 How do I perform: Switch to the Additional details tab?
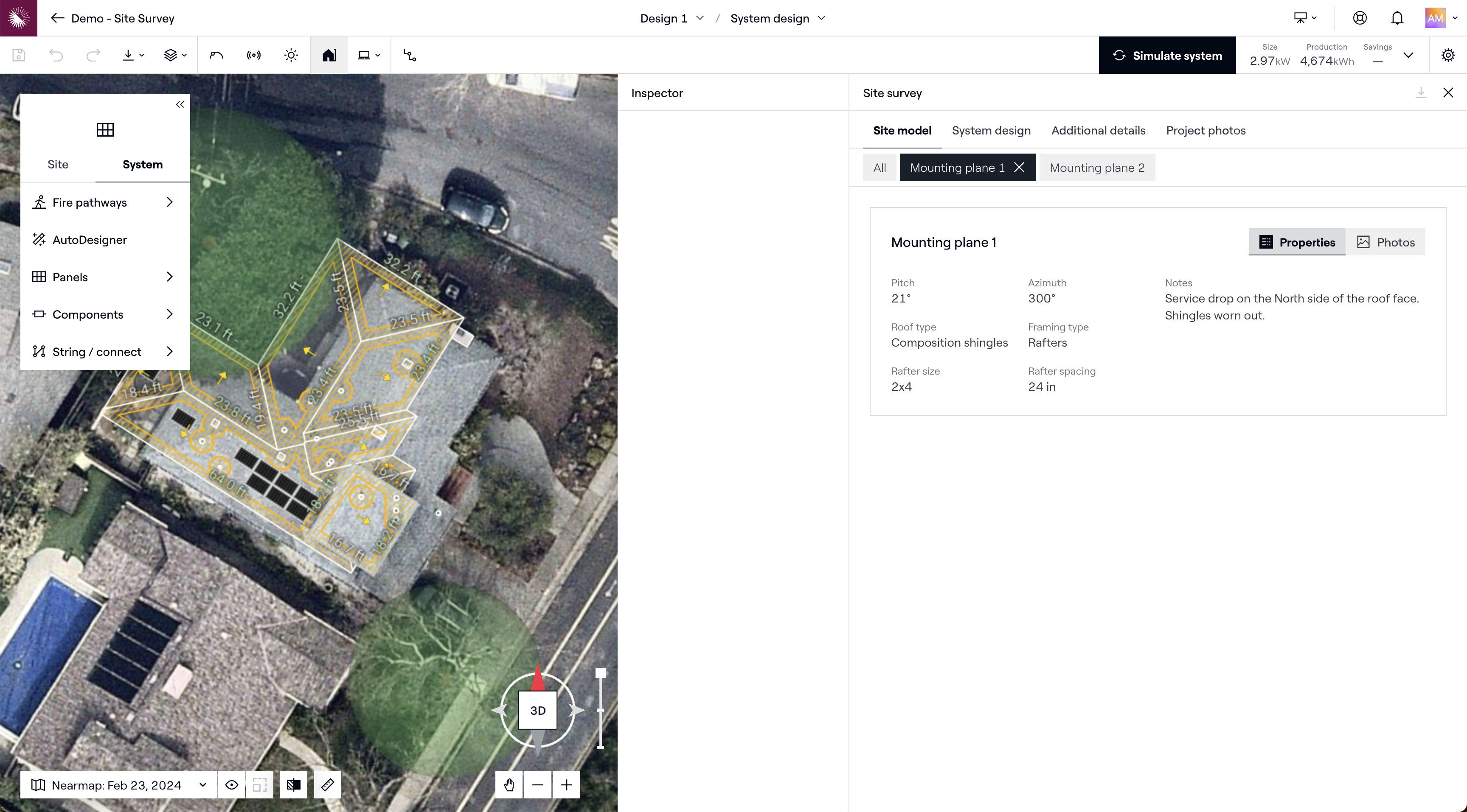click(1098, 130)
